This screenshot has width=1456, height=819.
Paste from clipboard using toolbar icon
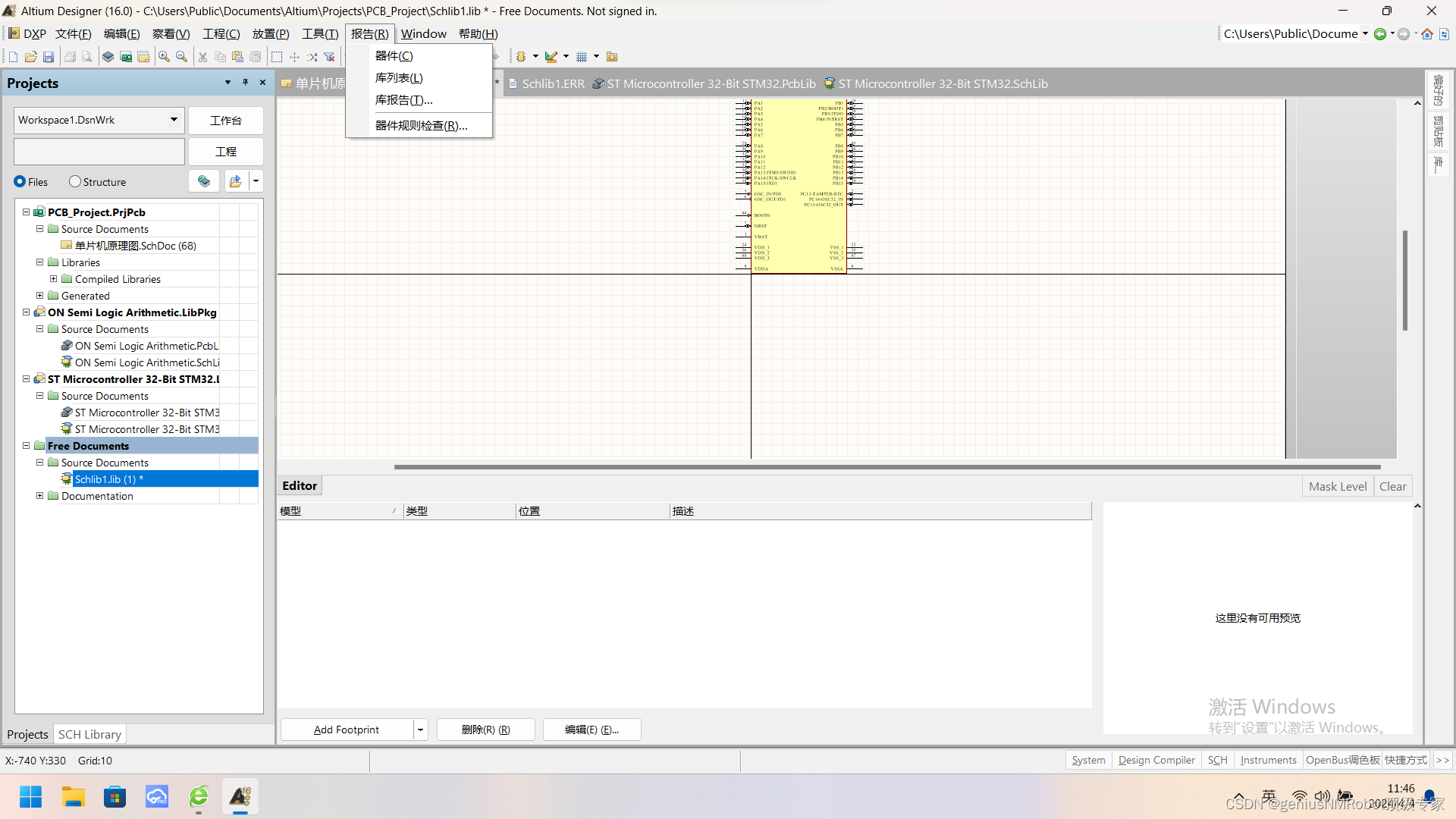tap(237, 56)
